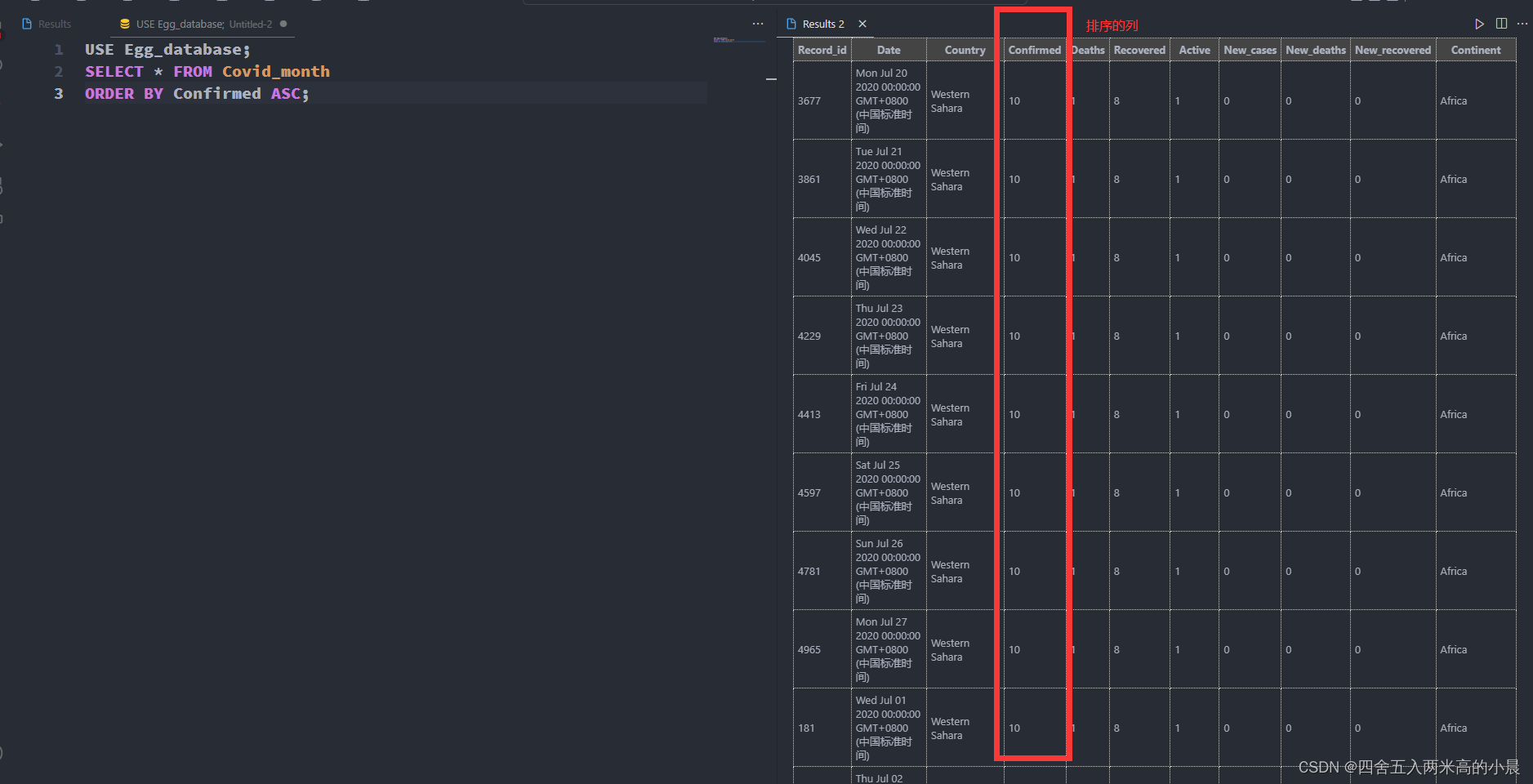This screenshot has height=784, width=1533.
Task: Click the New_cases column header
Action: click(1250, 50)
